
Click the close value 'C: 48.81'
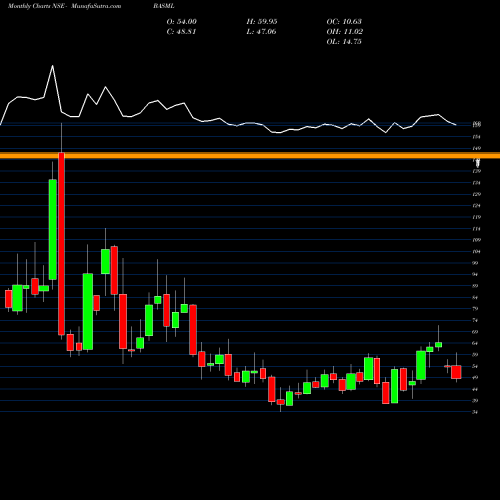(x=181, y=32)
